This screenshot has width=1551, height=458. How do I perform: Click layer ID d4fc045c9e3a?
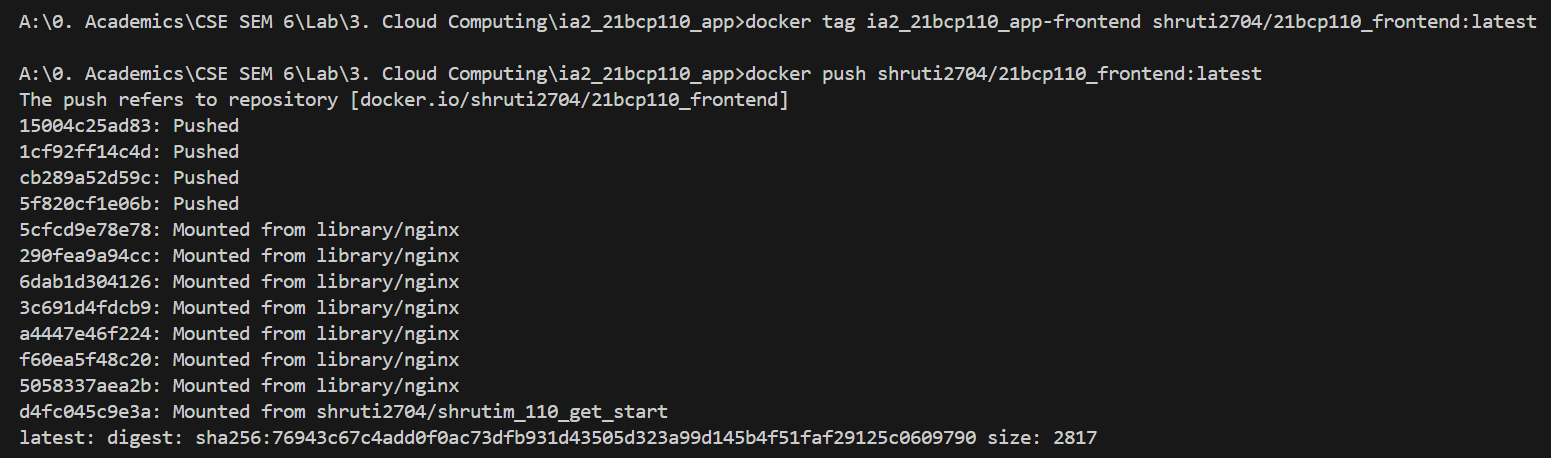pyautogui.click(x=90, y=412)
